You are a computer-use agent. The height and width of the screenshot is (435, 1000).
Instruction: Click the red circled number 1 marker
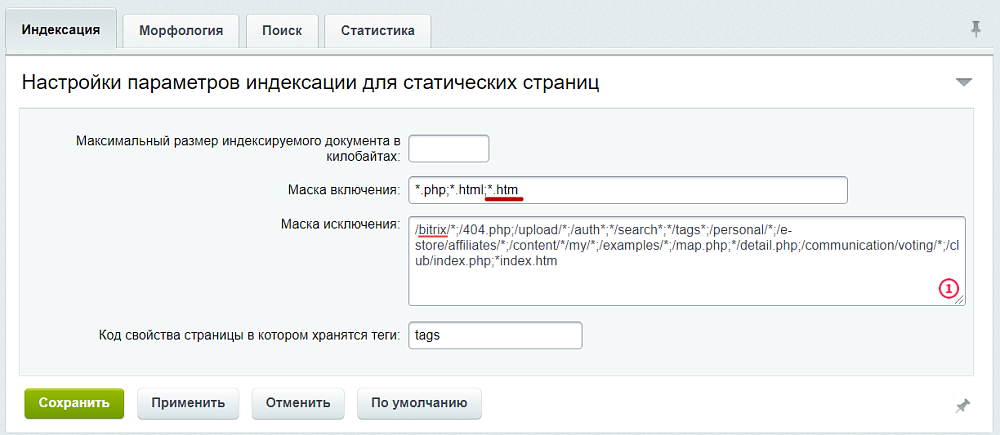coord(948,289)
